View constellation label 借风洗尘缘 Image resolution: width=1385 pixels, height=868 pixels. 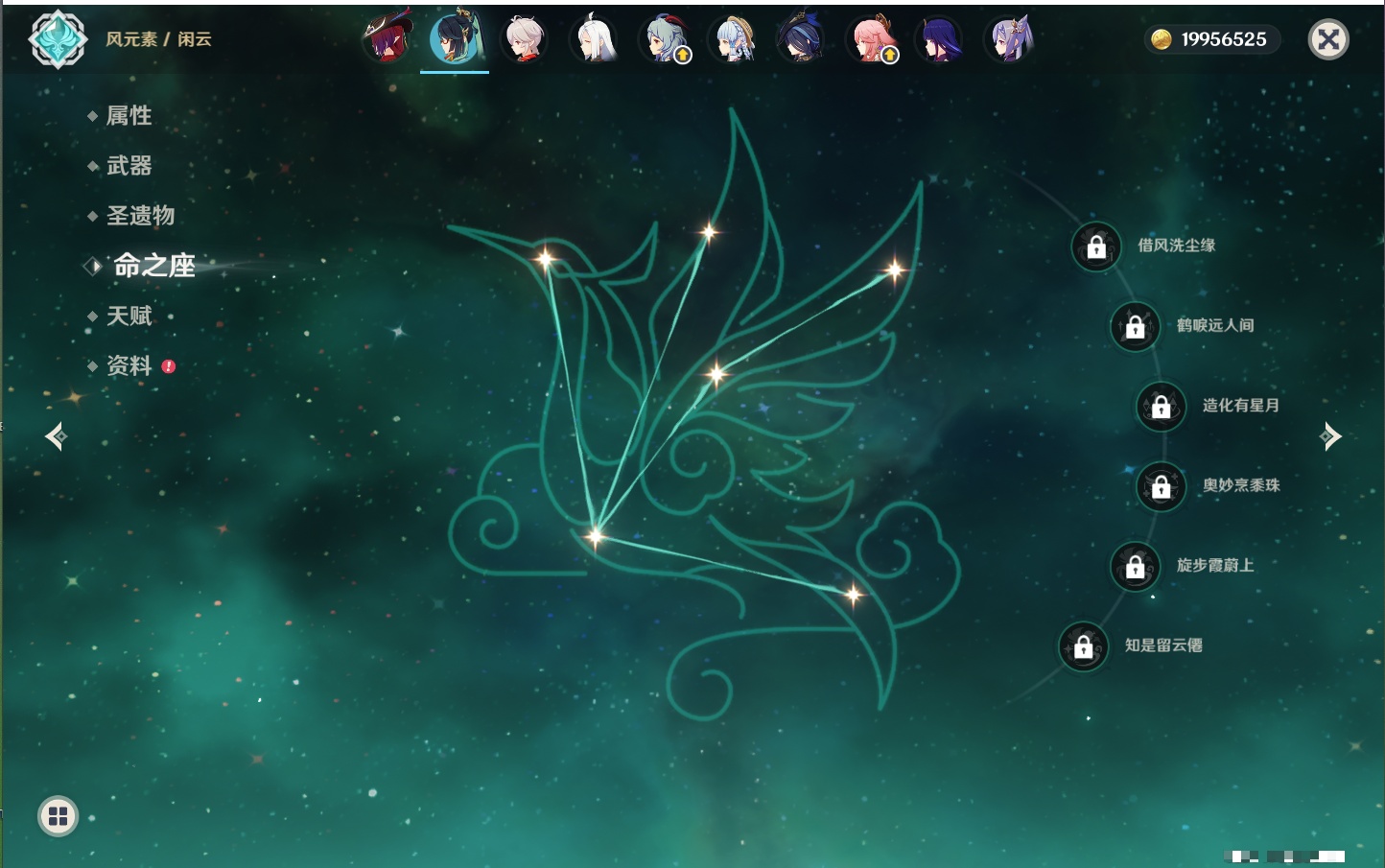point(1176,246)
